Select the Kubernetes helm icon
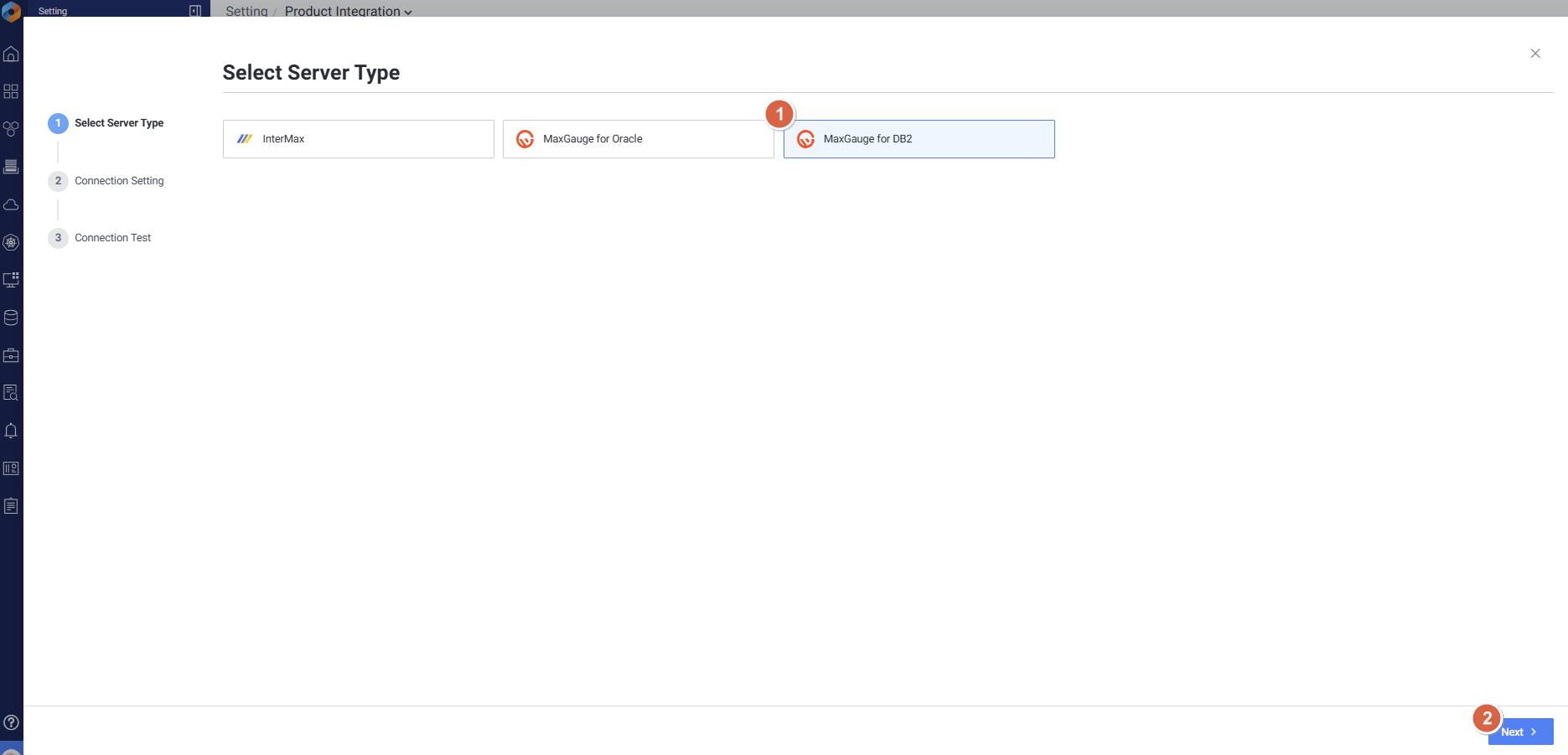The width and height of the screenshot is (1568, 755). (11, 243)
